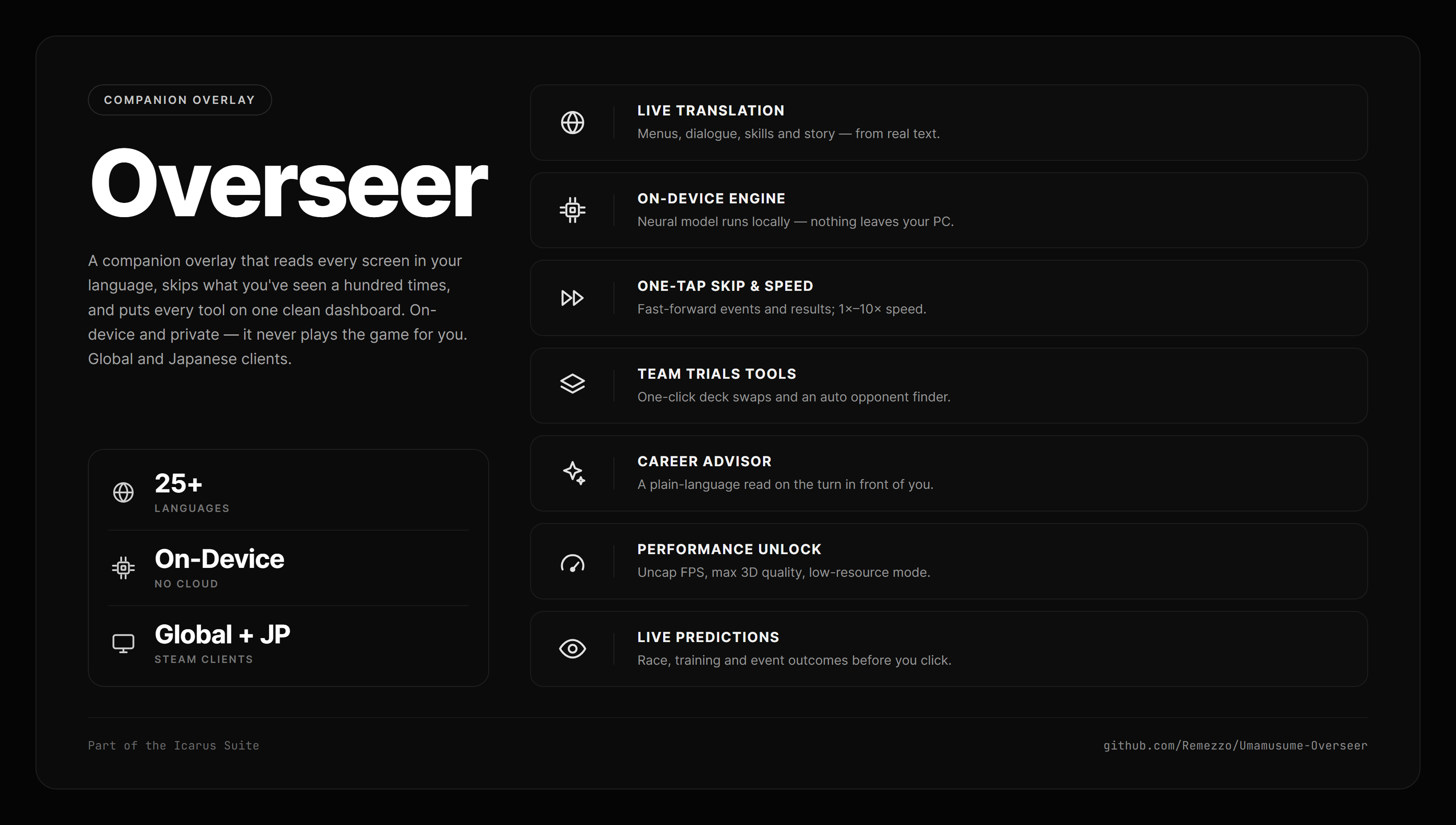Click the text 'Uncap FPS, max 3D quality, low-resource mode.'
1456x825 pixels.
[784, 572]
